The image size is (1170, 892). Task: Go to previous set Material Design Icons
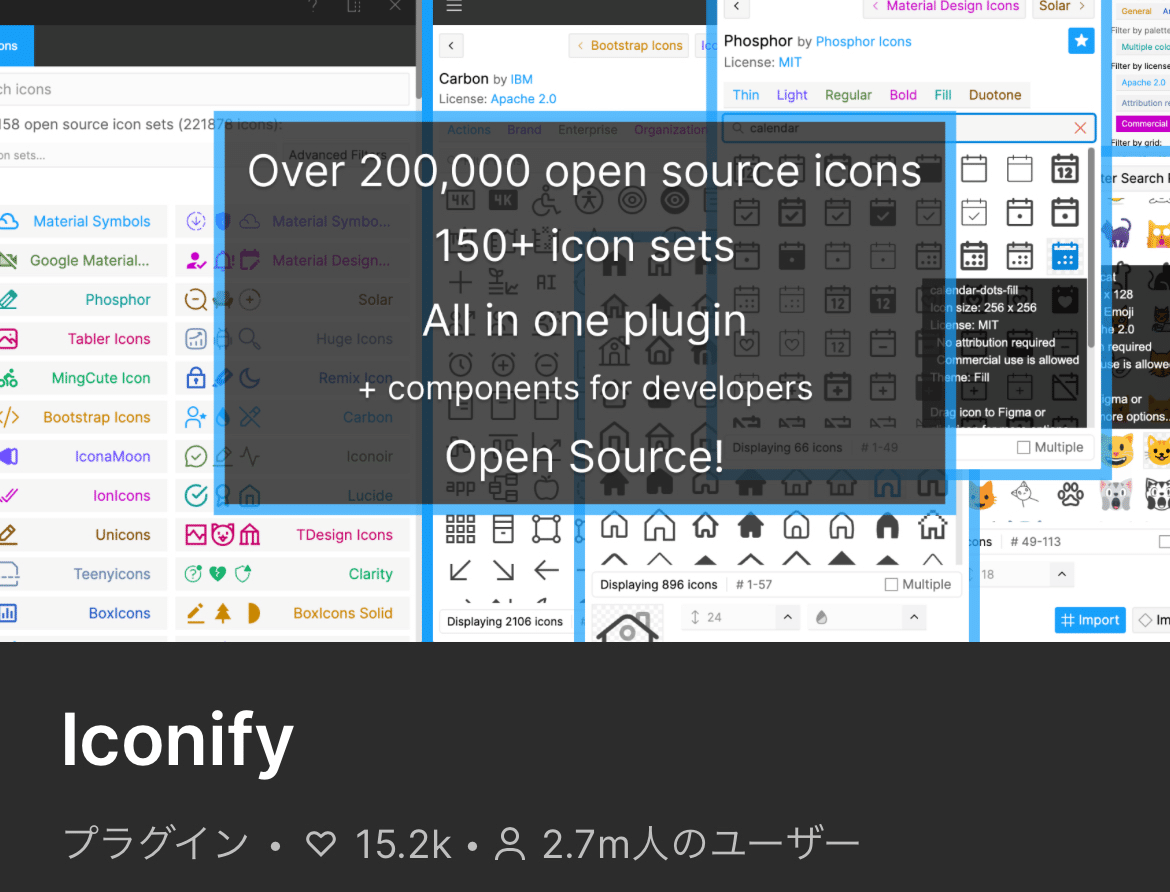946,7
